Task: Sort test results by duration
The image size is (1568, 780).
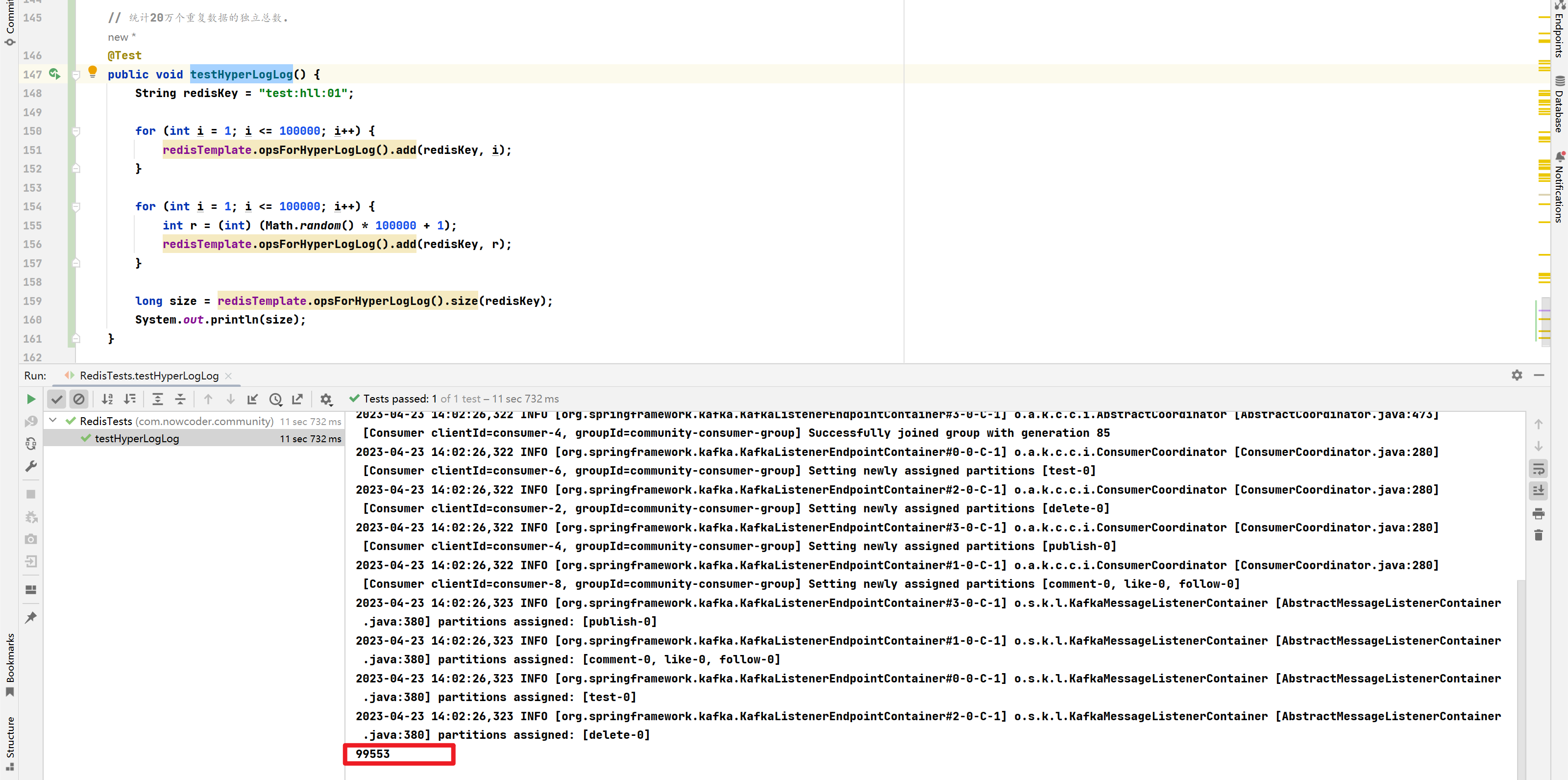Action: click(130, 399)
